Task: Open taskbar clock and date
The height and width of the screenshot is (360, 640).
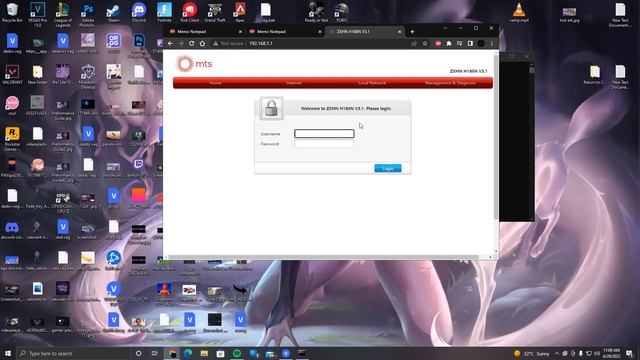Action: (611, 353)
